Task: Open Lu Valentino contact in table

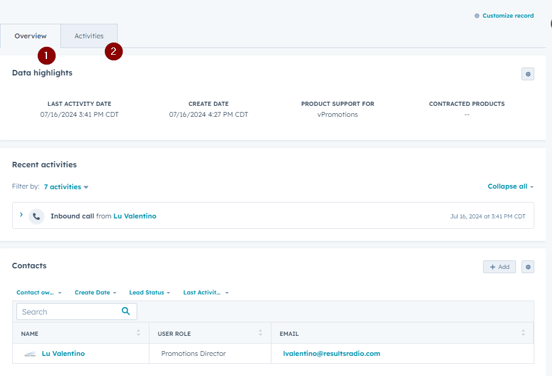Action: tap(63, 353)
